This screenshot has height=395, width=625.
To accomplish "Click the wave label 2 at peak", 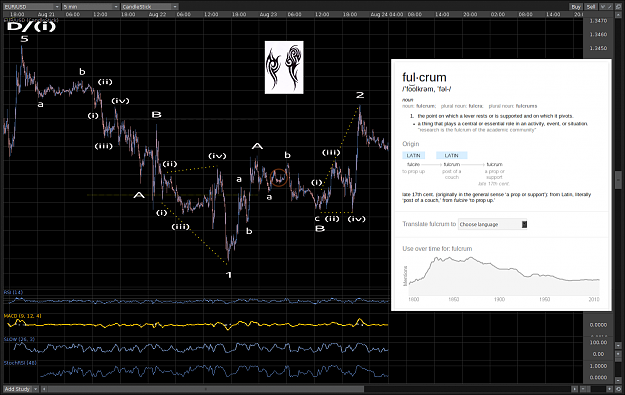I will click(x=360, y=95).
